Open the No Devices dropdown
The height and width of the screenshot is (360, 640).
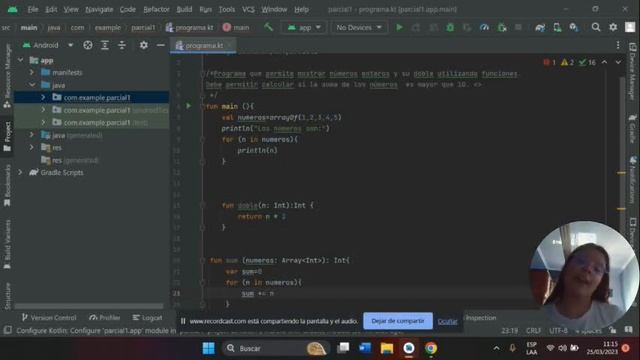coord(358,27)
